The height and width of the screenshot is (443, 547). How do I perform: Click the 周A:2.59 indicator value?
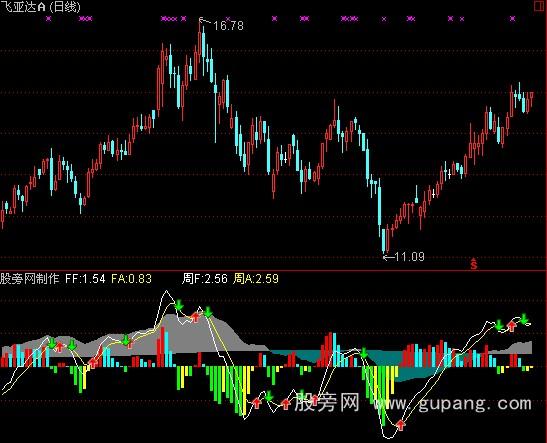click(x=256, y=279)
